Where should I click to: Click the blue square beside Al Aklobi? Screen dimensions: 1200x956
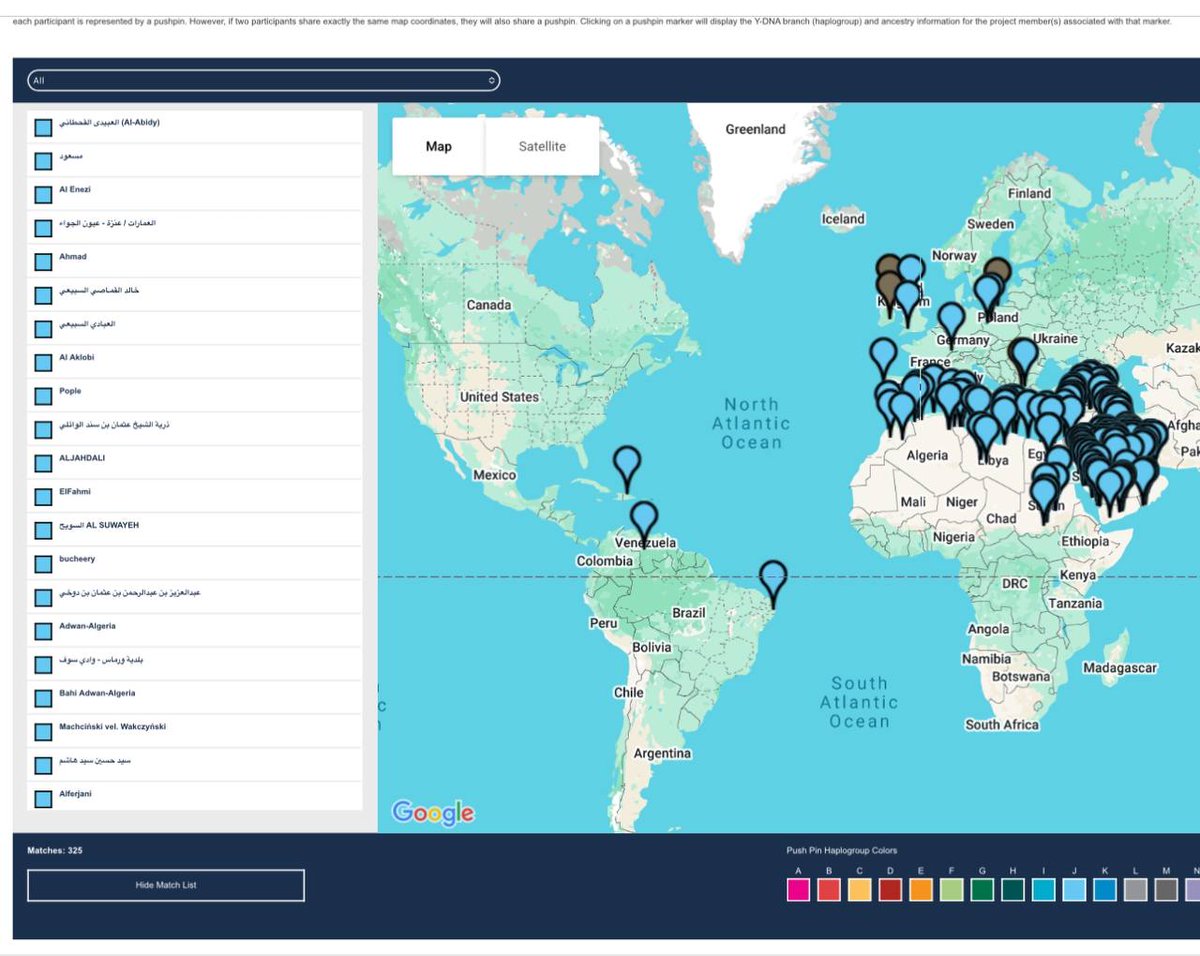tap(43, 362)
